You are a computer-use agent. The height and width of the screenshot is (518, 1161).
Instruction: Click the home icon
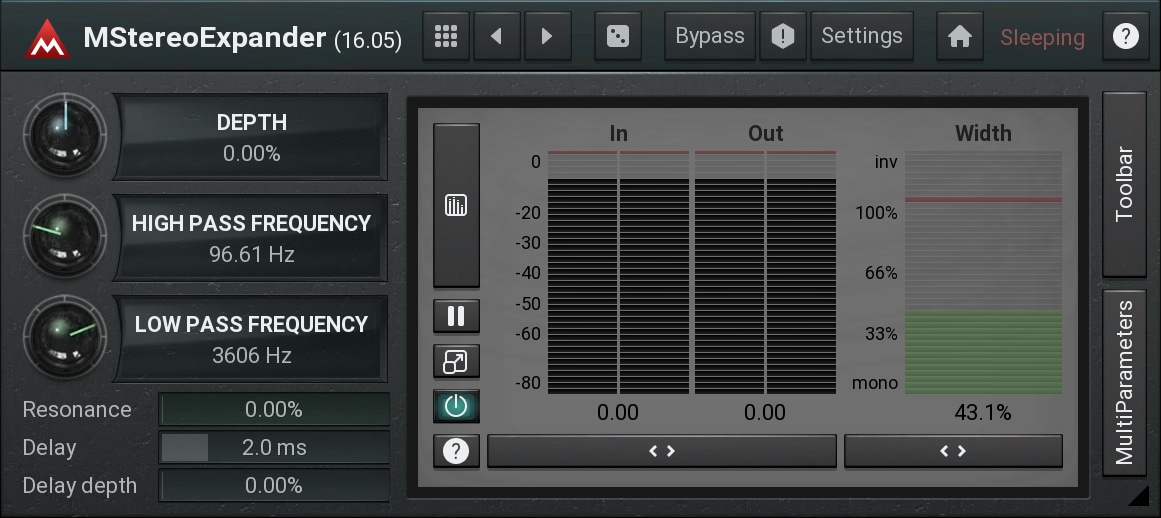[960, 36]
